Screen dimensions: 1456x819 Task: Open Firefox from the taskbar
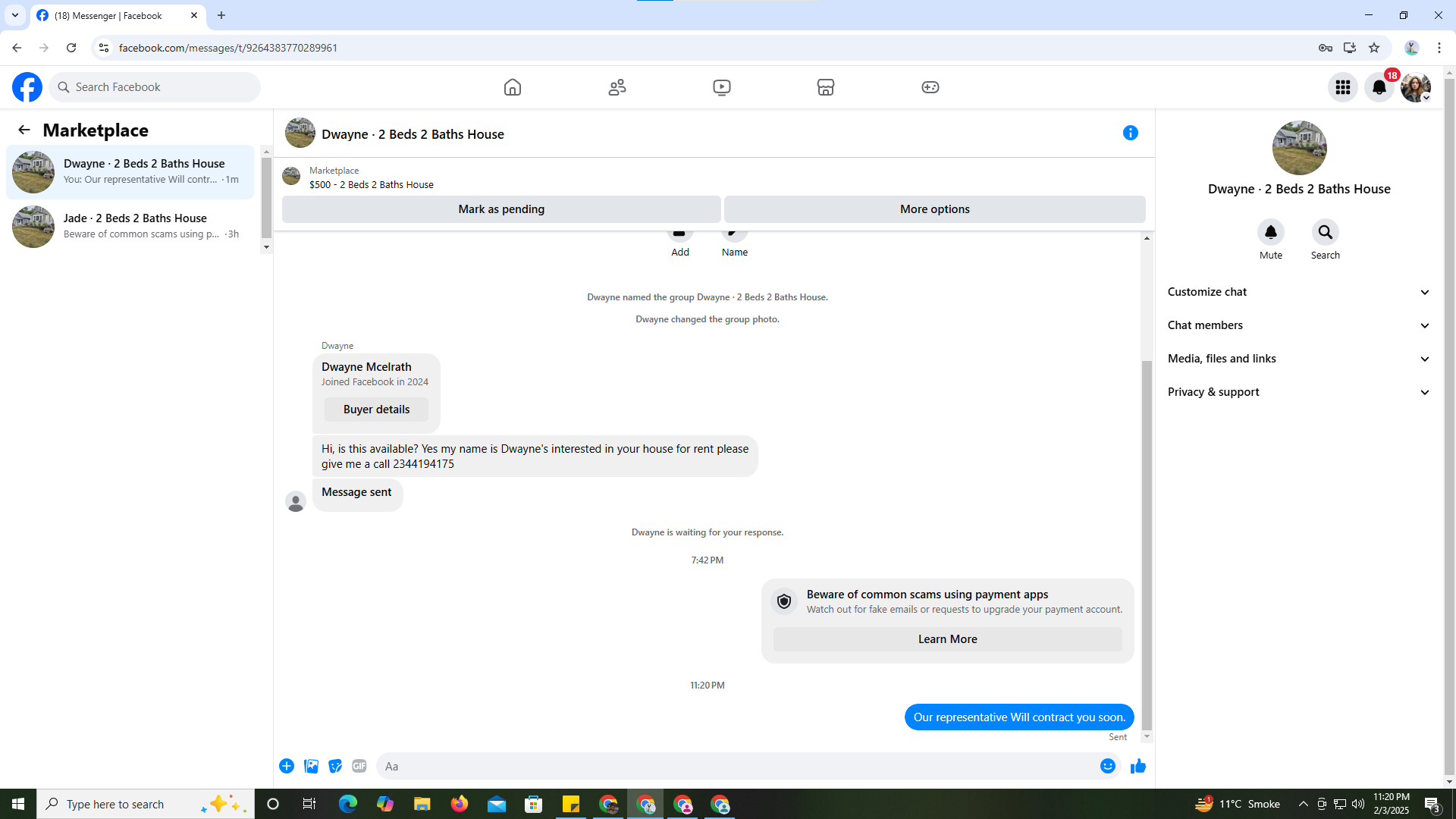pyautogui.click(x=459, y=804)
